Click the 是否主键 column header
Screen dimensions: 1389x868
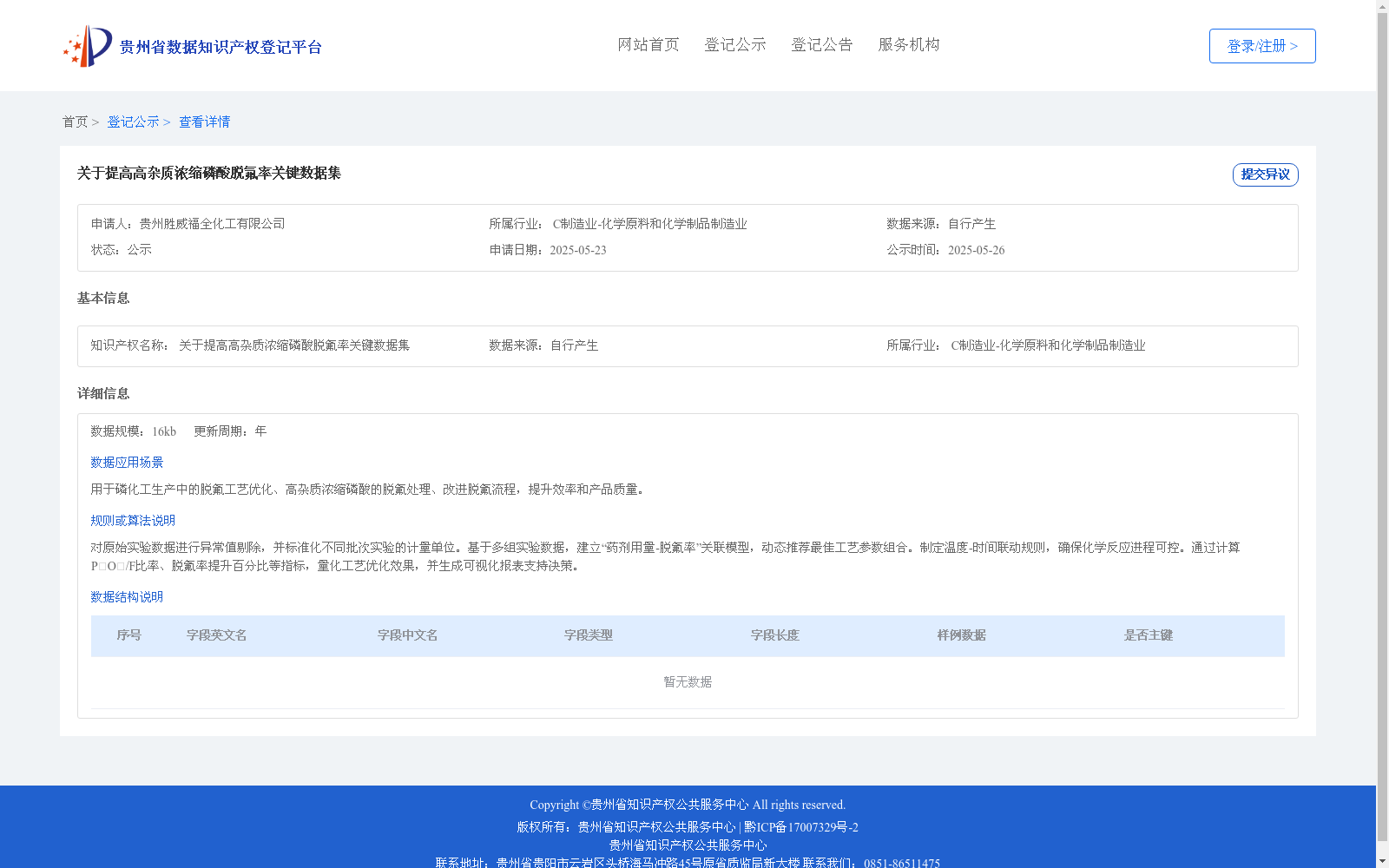(1149, 635)
